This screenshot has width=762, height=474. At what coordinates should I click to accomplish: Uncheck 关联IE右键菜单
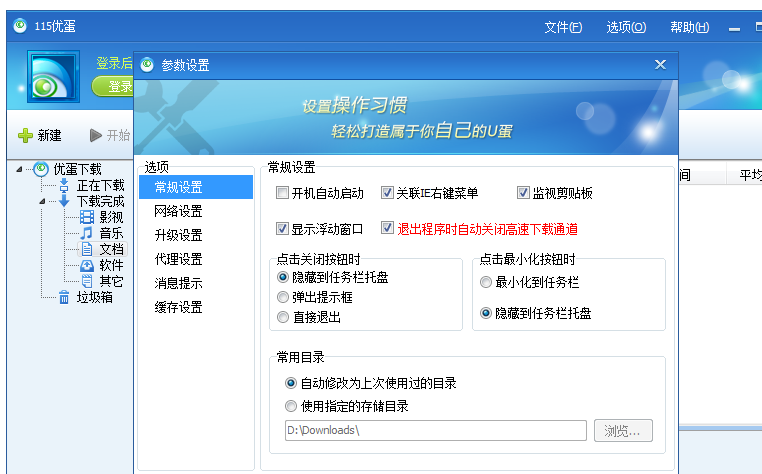tap(387, 193)
